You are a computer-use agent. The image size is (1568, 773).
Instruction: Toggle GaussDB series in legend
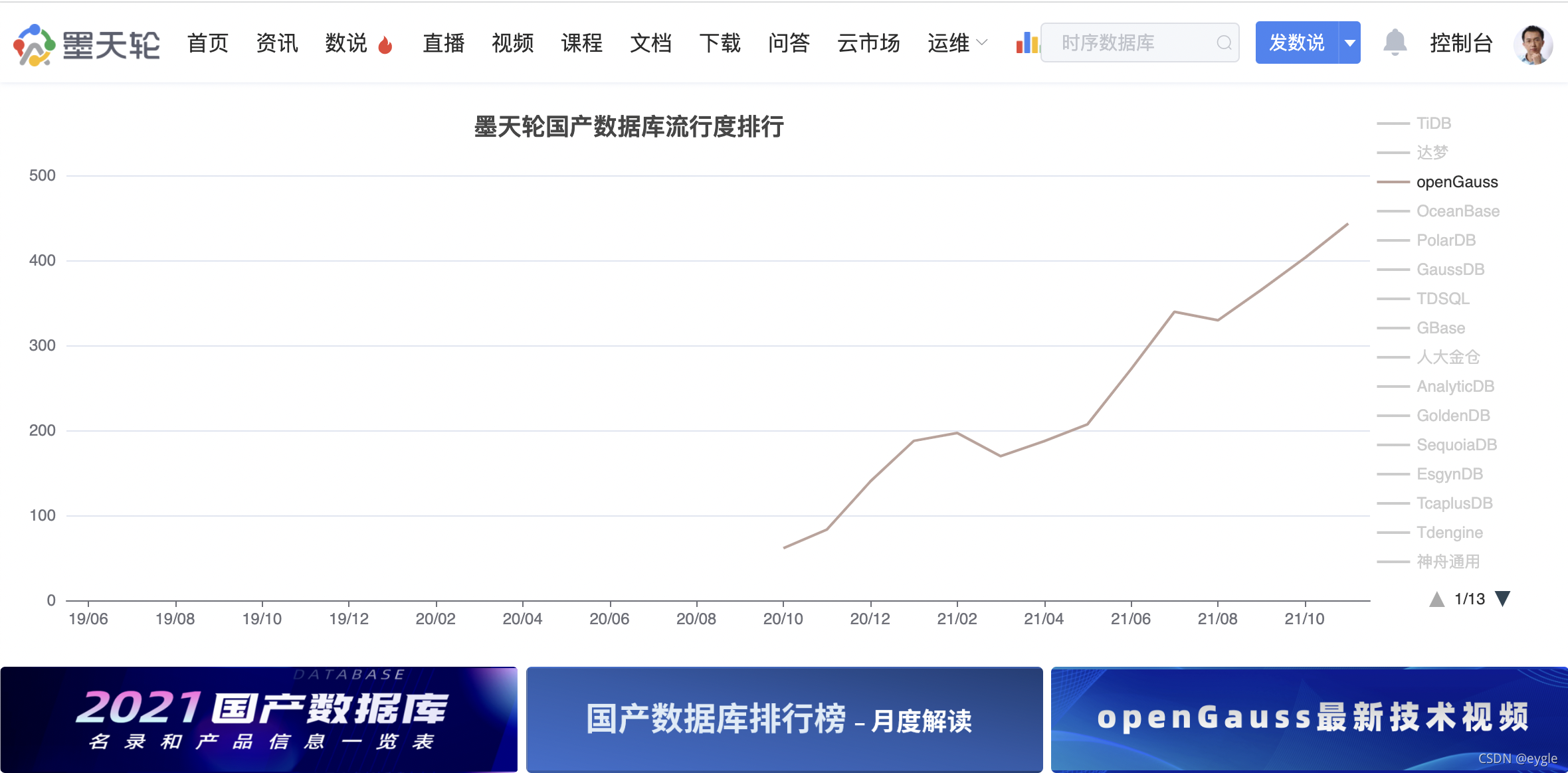point(1430,270)
